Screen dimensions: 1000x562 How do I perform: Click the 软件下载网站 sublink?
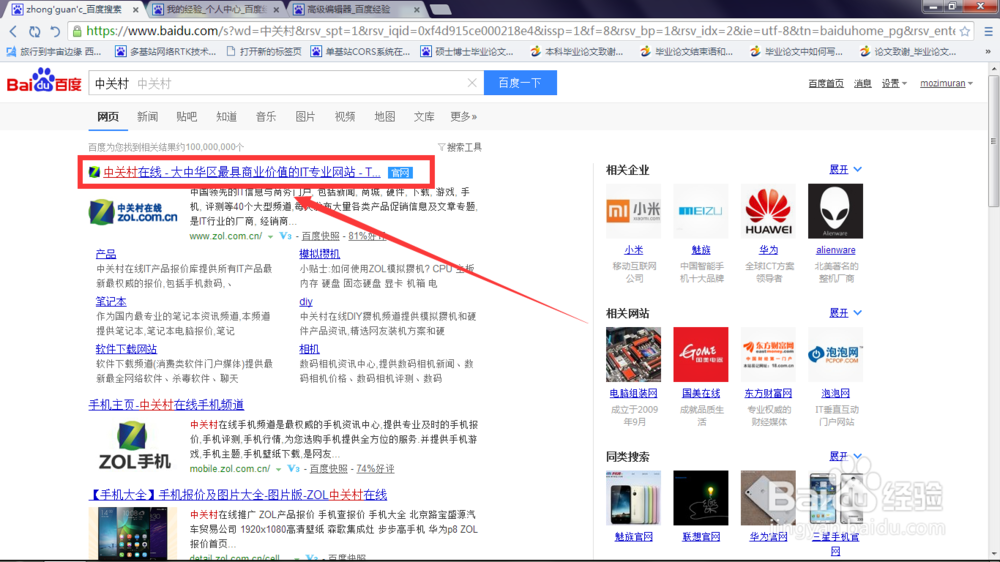click(126, 349)
